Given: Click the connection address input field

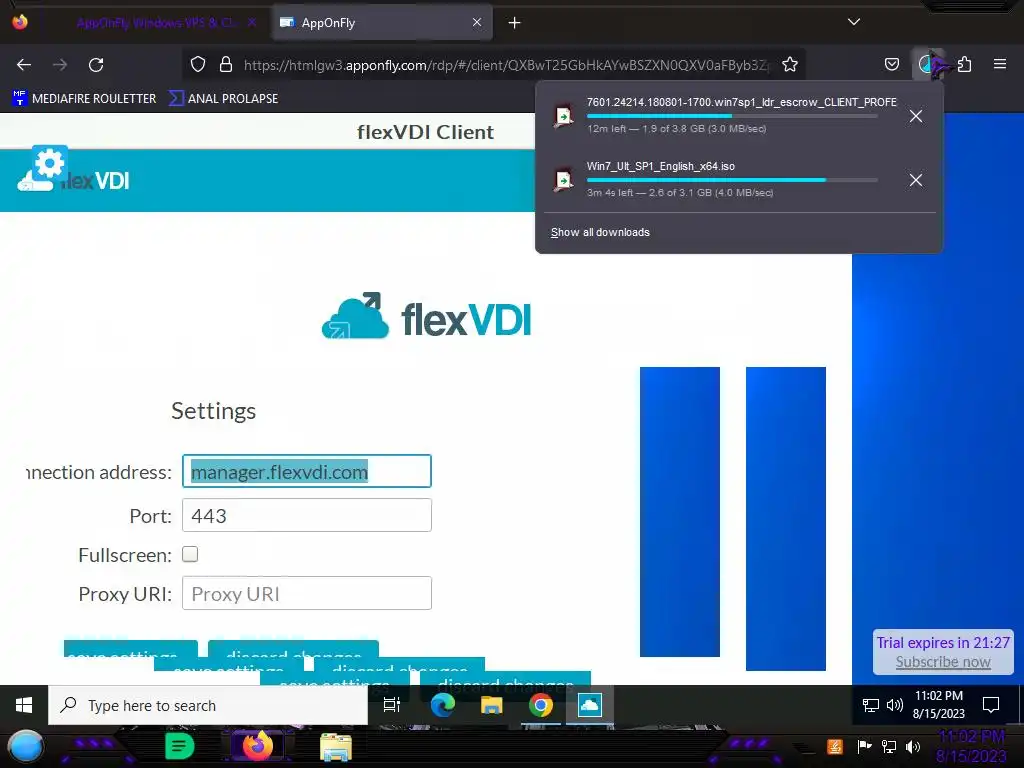Looking at the screenshot, I should click(306, 471).
